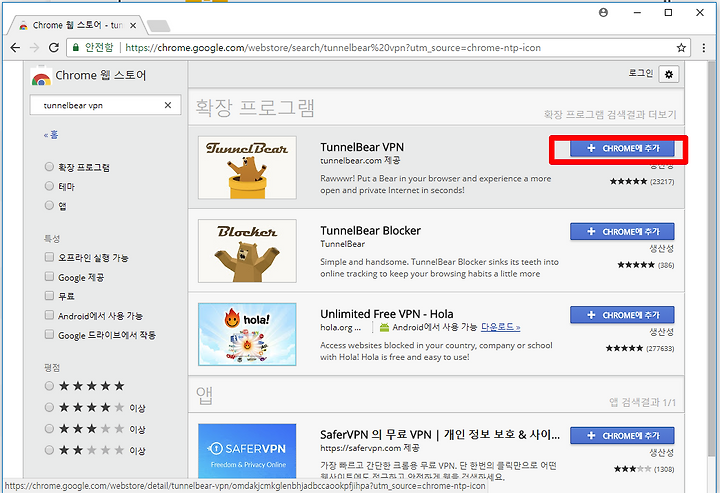Select the 확장 프로그램 radio button
This screenshot has width=720, height=493.
pos(49,167)
